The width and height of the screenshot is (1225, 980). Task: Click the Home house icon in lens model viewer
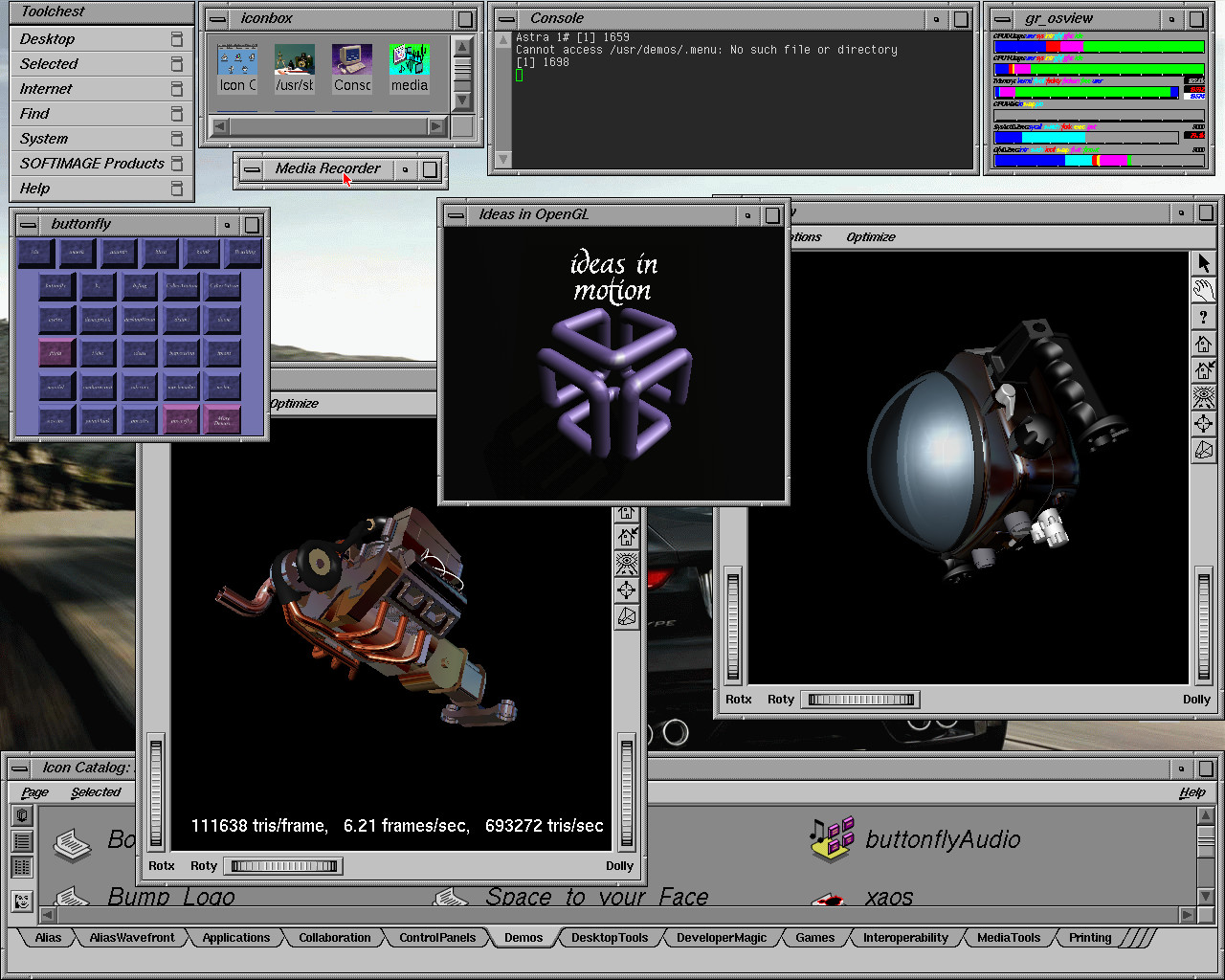1204,344
